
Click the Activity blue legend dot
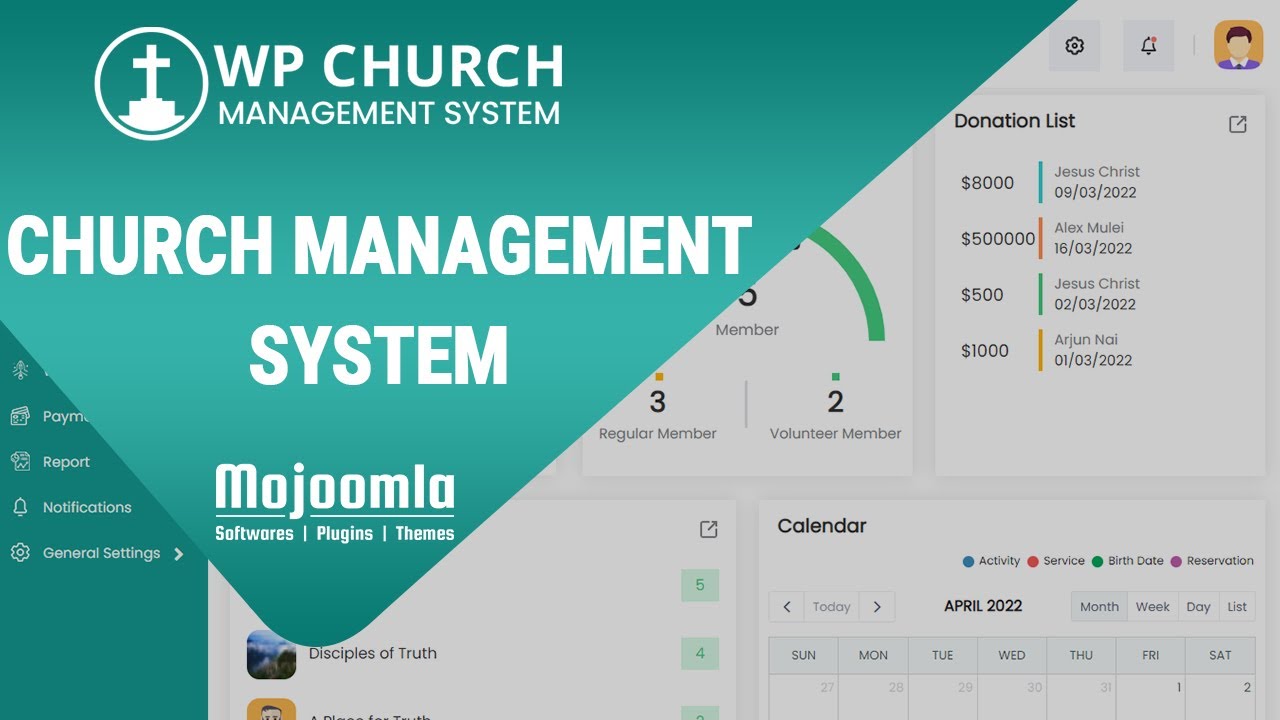(968, 562)
